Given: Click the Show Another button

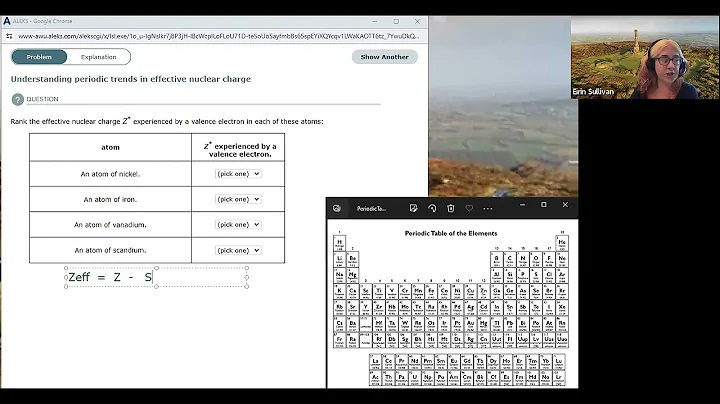Looking at the screenshot, I should 384,57.
